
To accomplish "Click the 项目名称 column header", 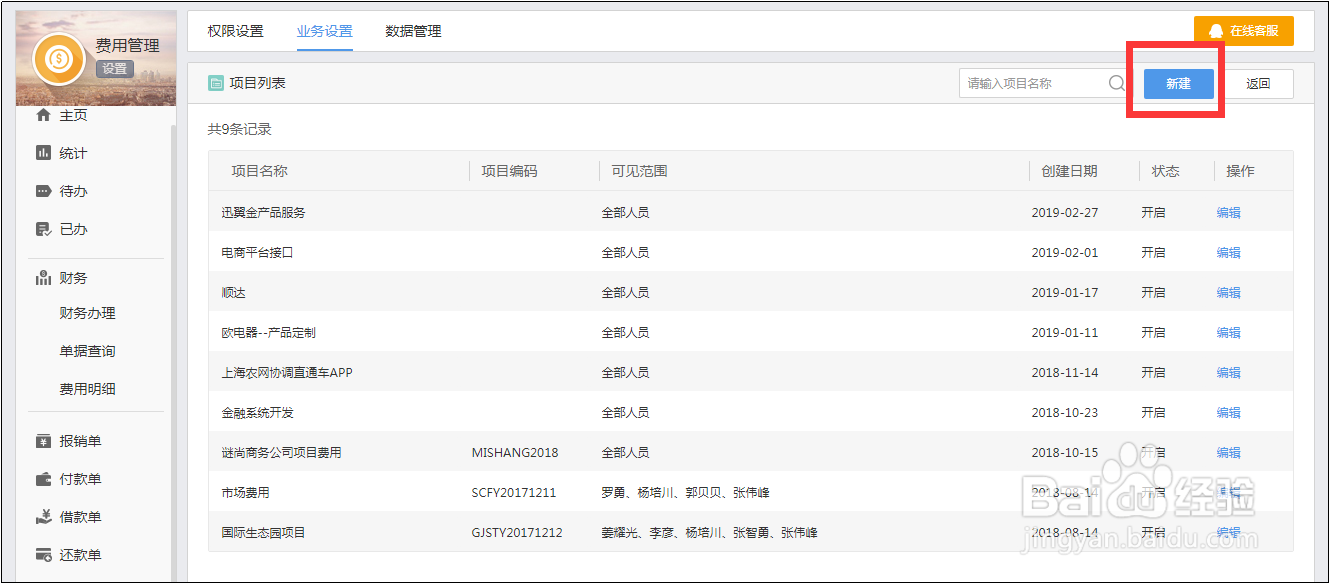I will 259,171.
